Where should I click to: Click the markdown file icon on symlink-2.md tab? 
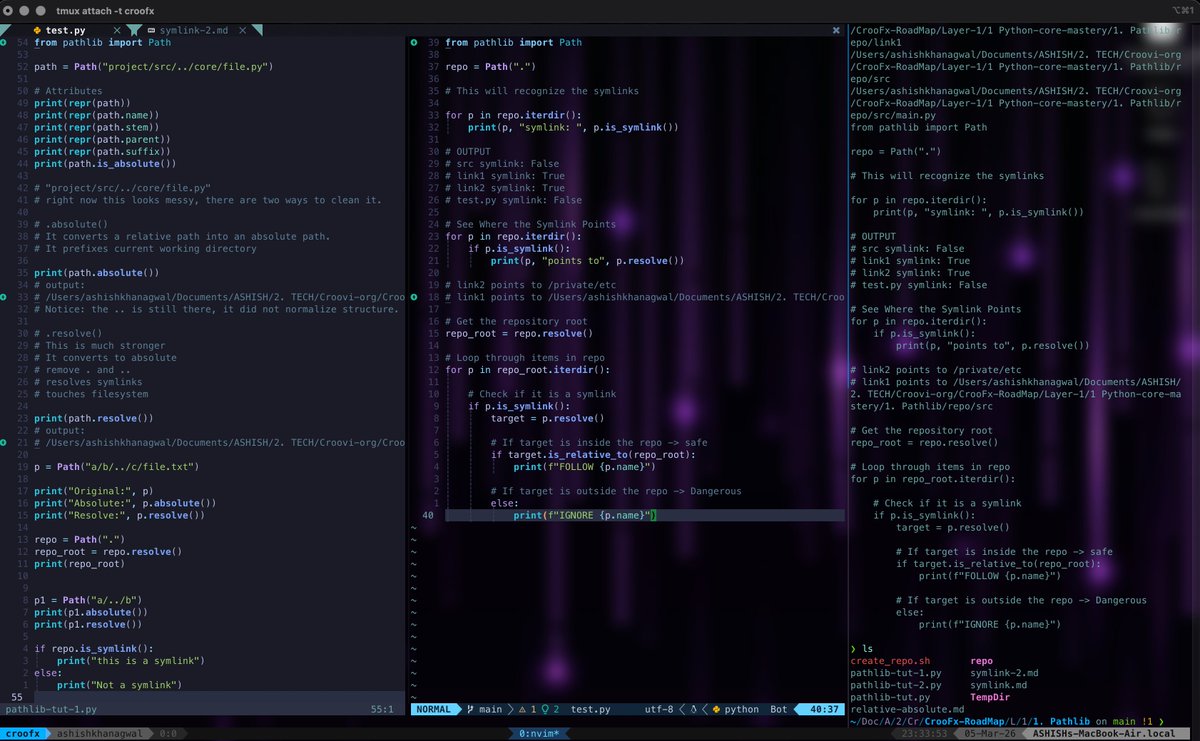click(150, 31)
